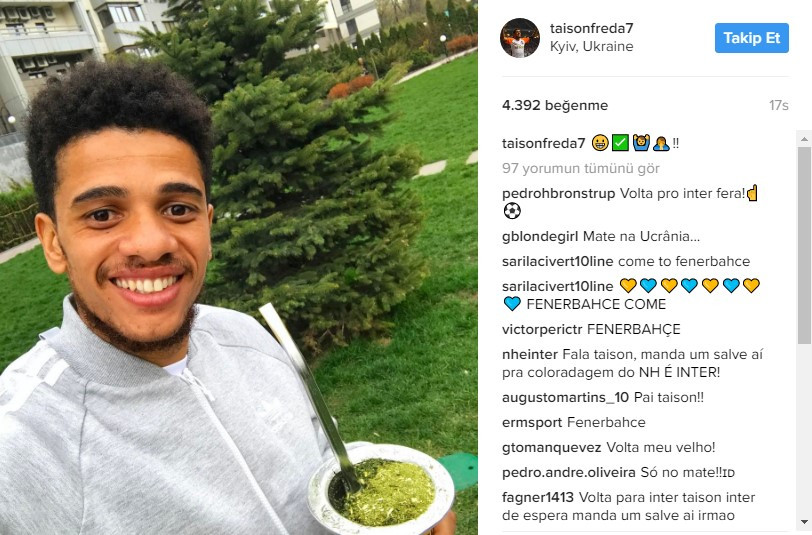Image resolution: width=812 pixels, height=535 pixels.
Task: Open nheinter commenter profile
Action: click(529, 354)
